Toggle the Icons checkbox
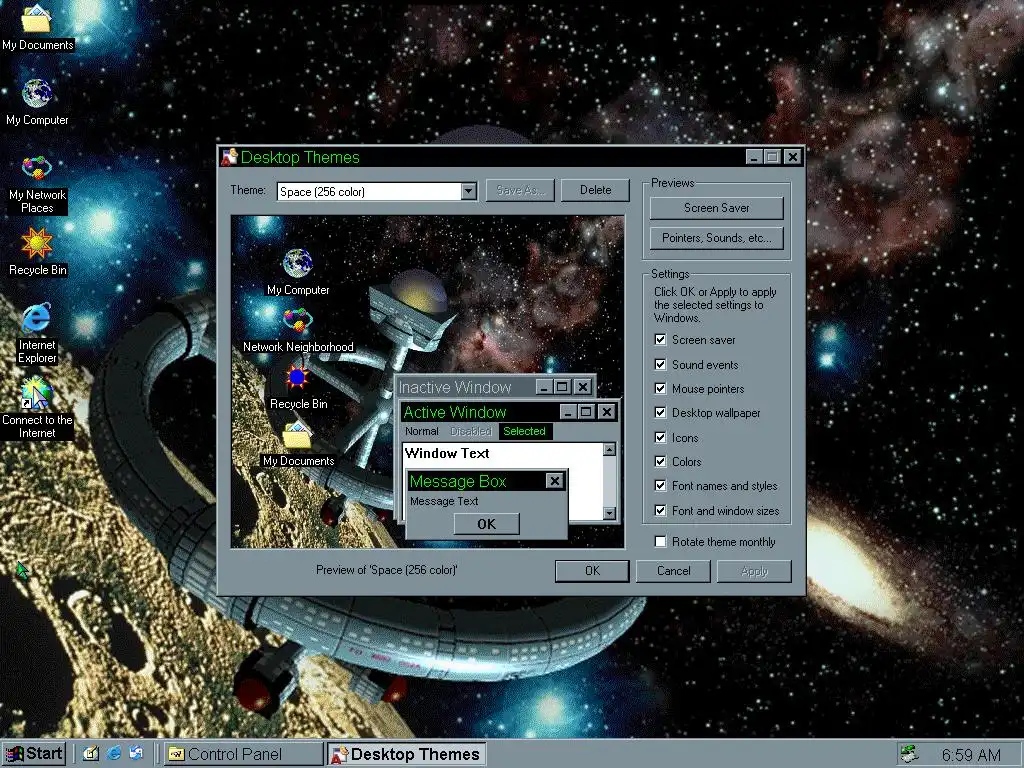The width and height of the screenshot is (1024, 768). [x=660, y=438]
